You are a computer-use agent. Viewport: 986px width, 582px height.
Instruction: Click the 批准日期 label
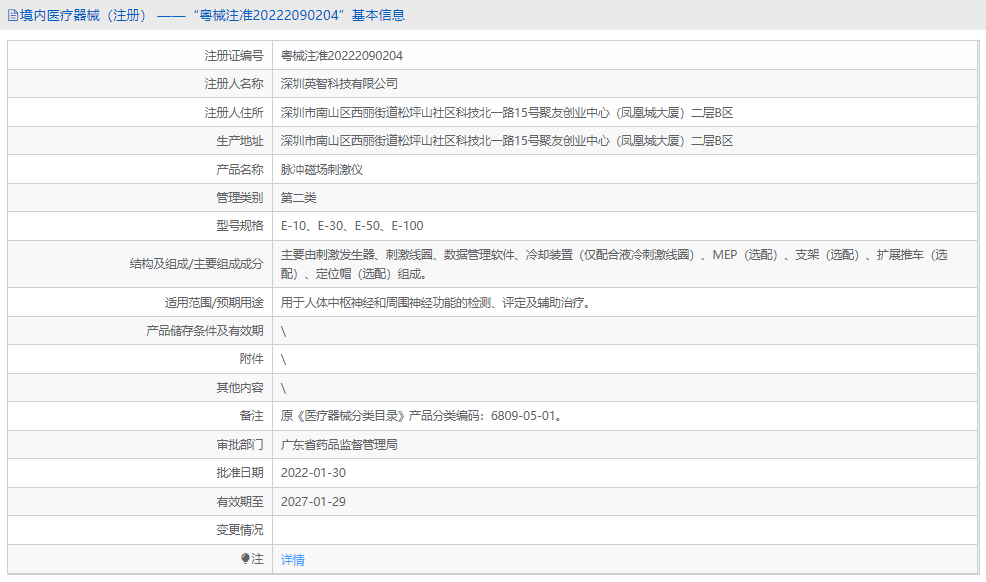pos(240,473)
